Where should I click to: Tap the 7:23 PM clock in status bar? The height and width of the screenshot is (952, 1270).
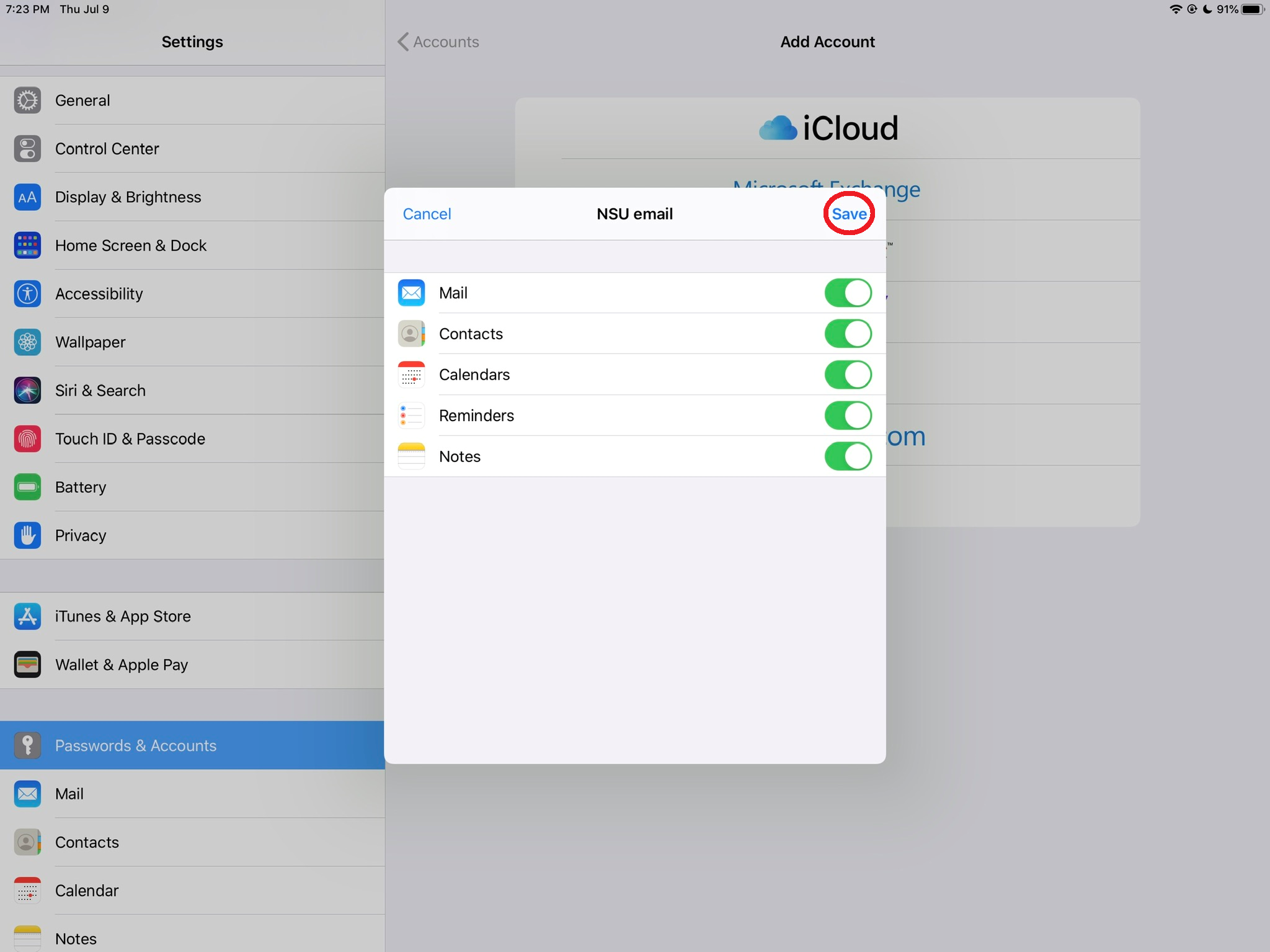(27, 9)
